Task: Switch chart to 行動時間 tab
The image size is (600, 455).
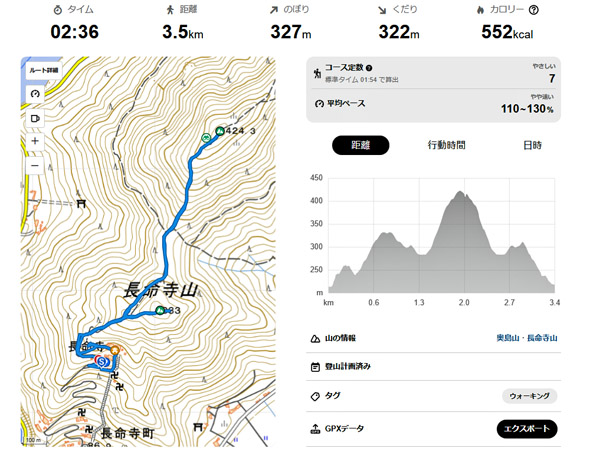Action: 446,145
